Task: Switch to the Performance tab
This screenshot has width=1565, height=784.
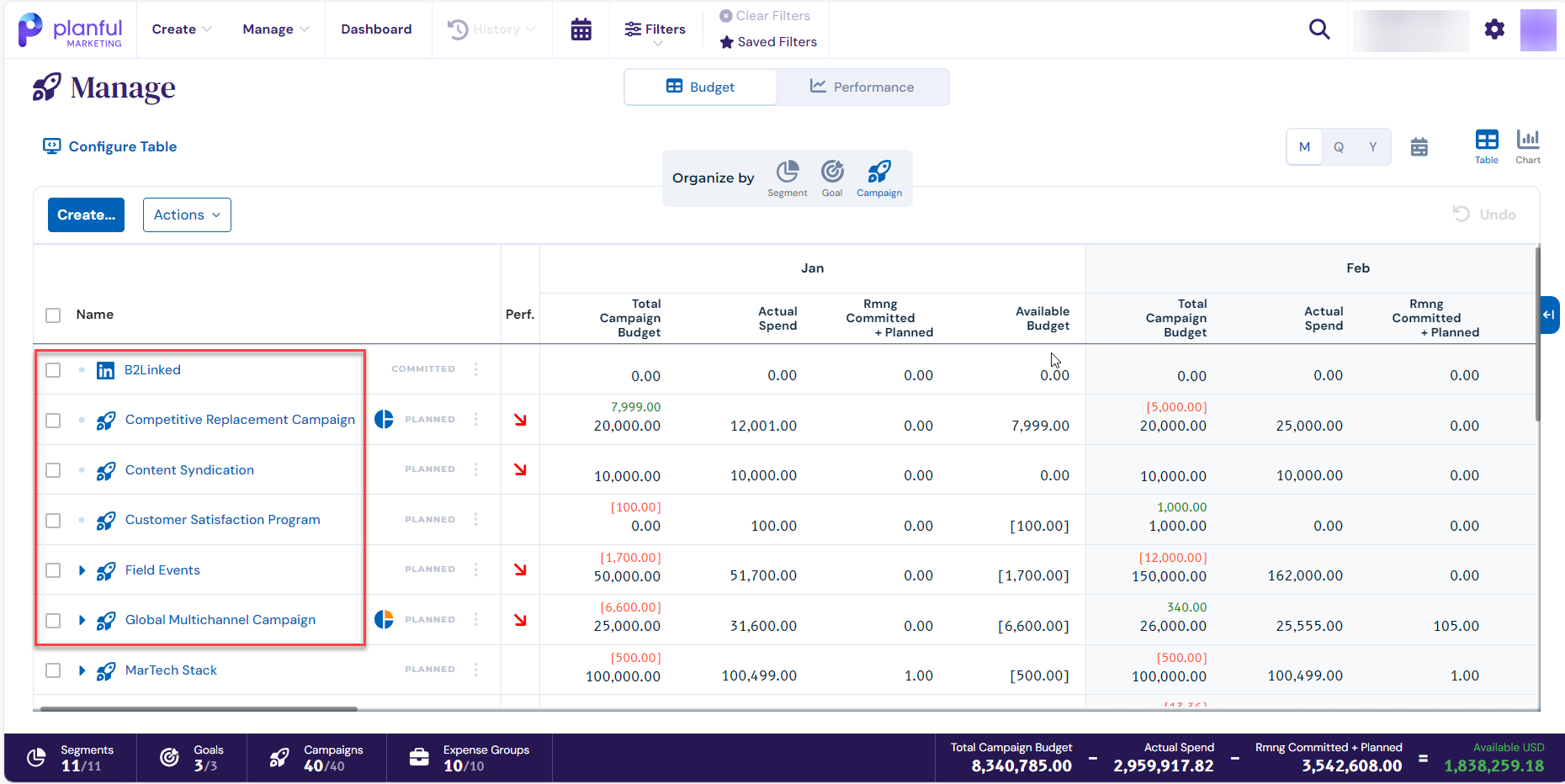Action: [862, 87]
